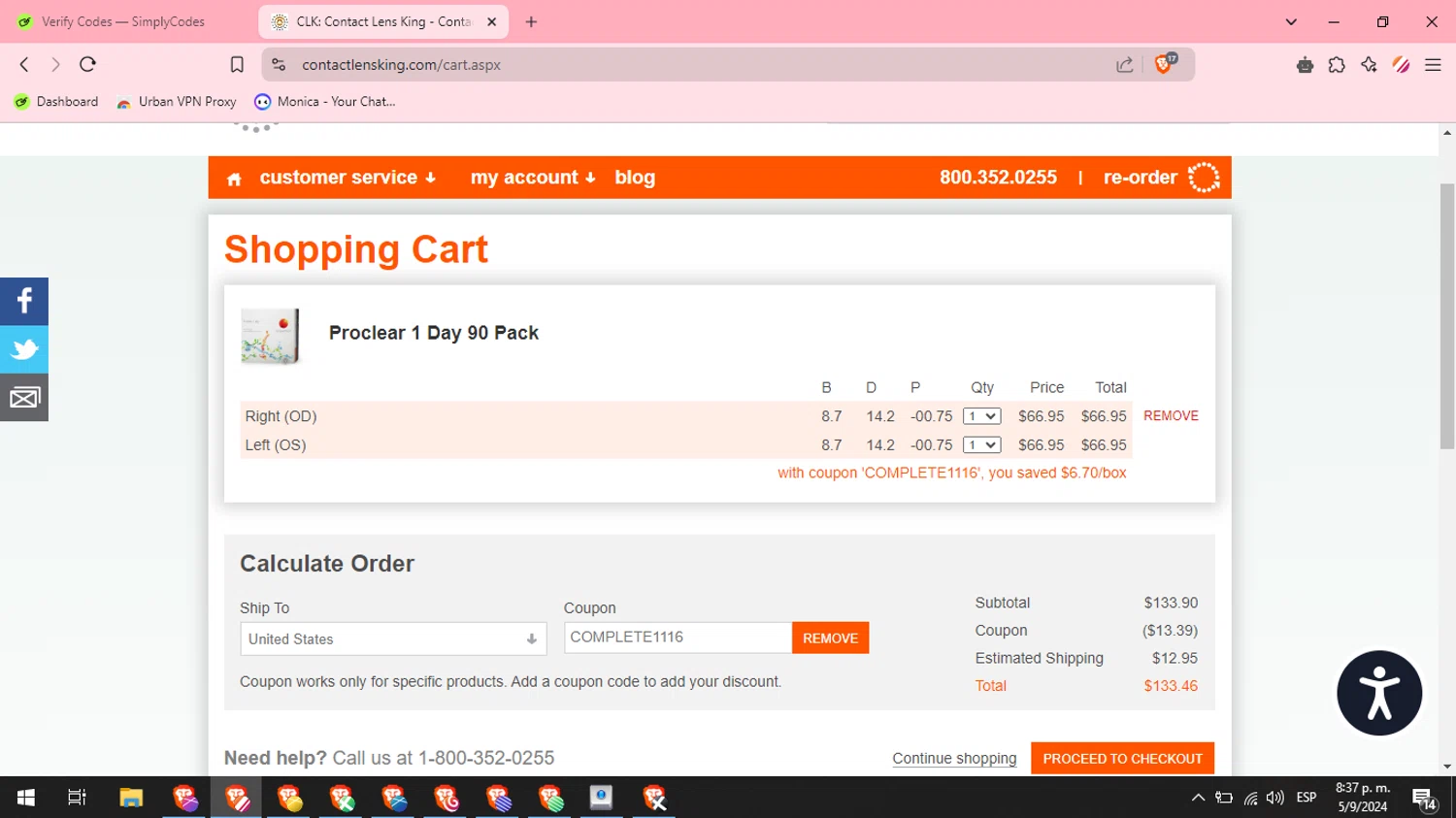Open the email share envelope icon
The height and width of the screenshot is (818, 1456).
pos(24,398)
